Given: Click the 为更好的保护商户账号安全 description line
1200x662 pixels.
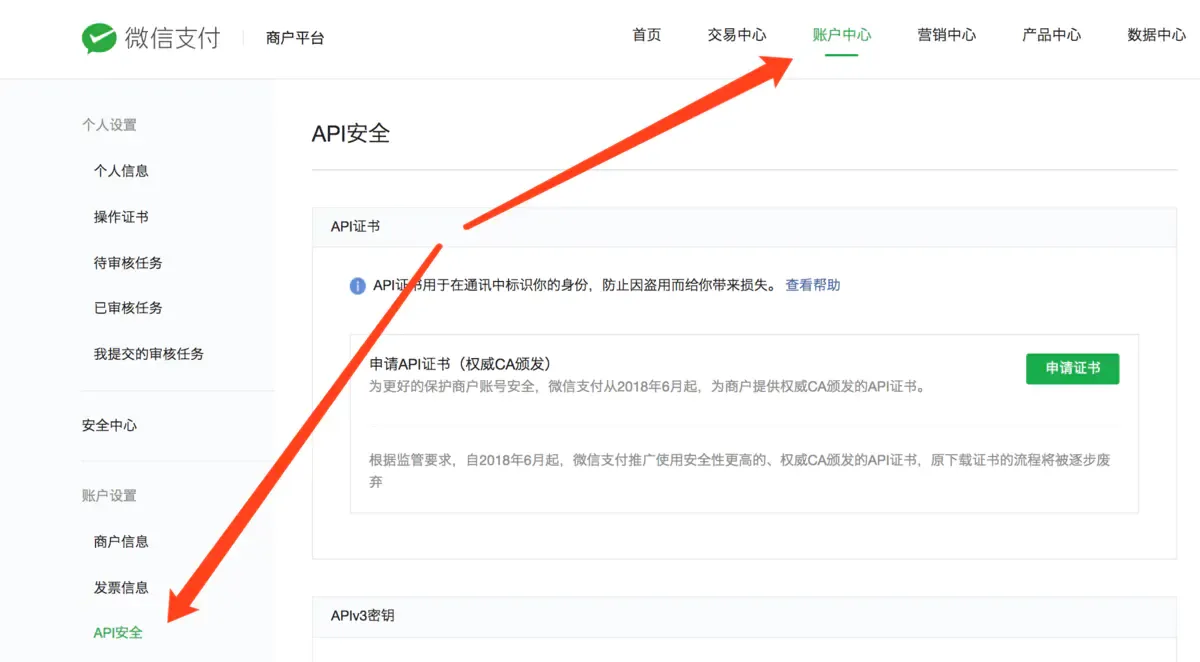Looking at the screenshot, I should pos(647,386).
